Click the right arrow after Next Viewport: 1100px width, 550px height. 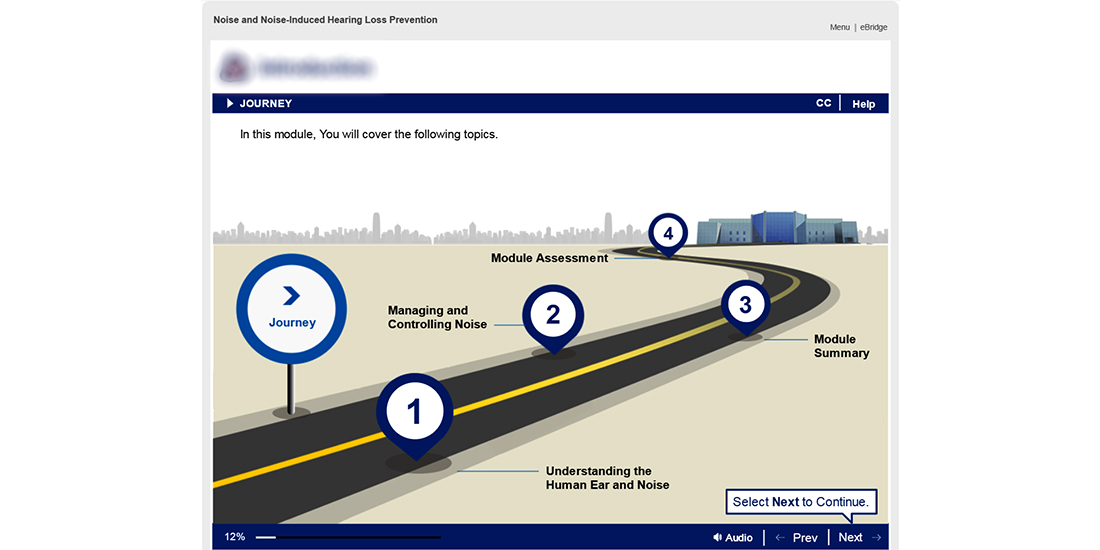coord(876,537)
